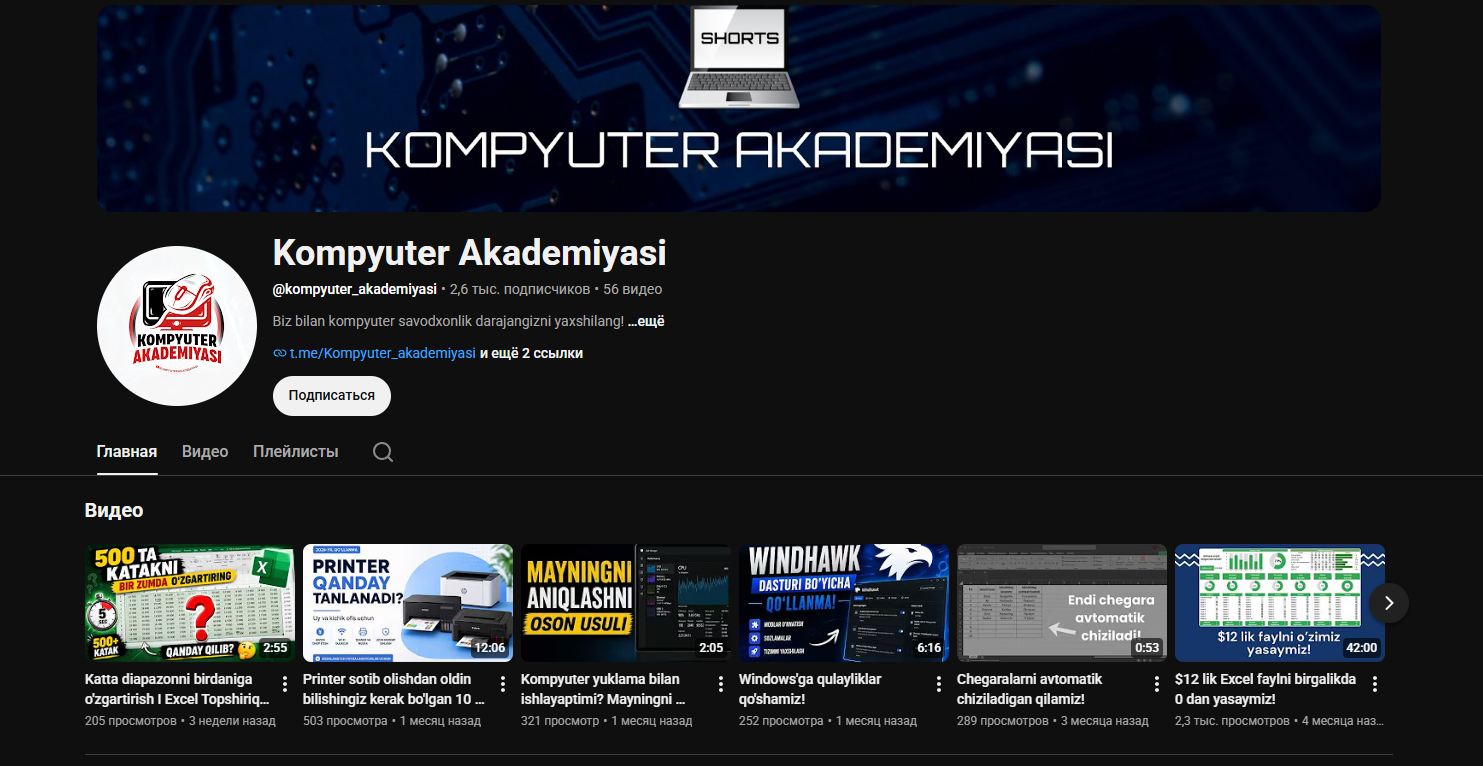Open options menu for Chegaralarni avtomatik video
The height and width of the screenshot is (766, 1483).
tap(1157, 684)
